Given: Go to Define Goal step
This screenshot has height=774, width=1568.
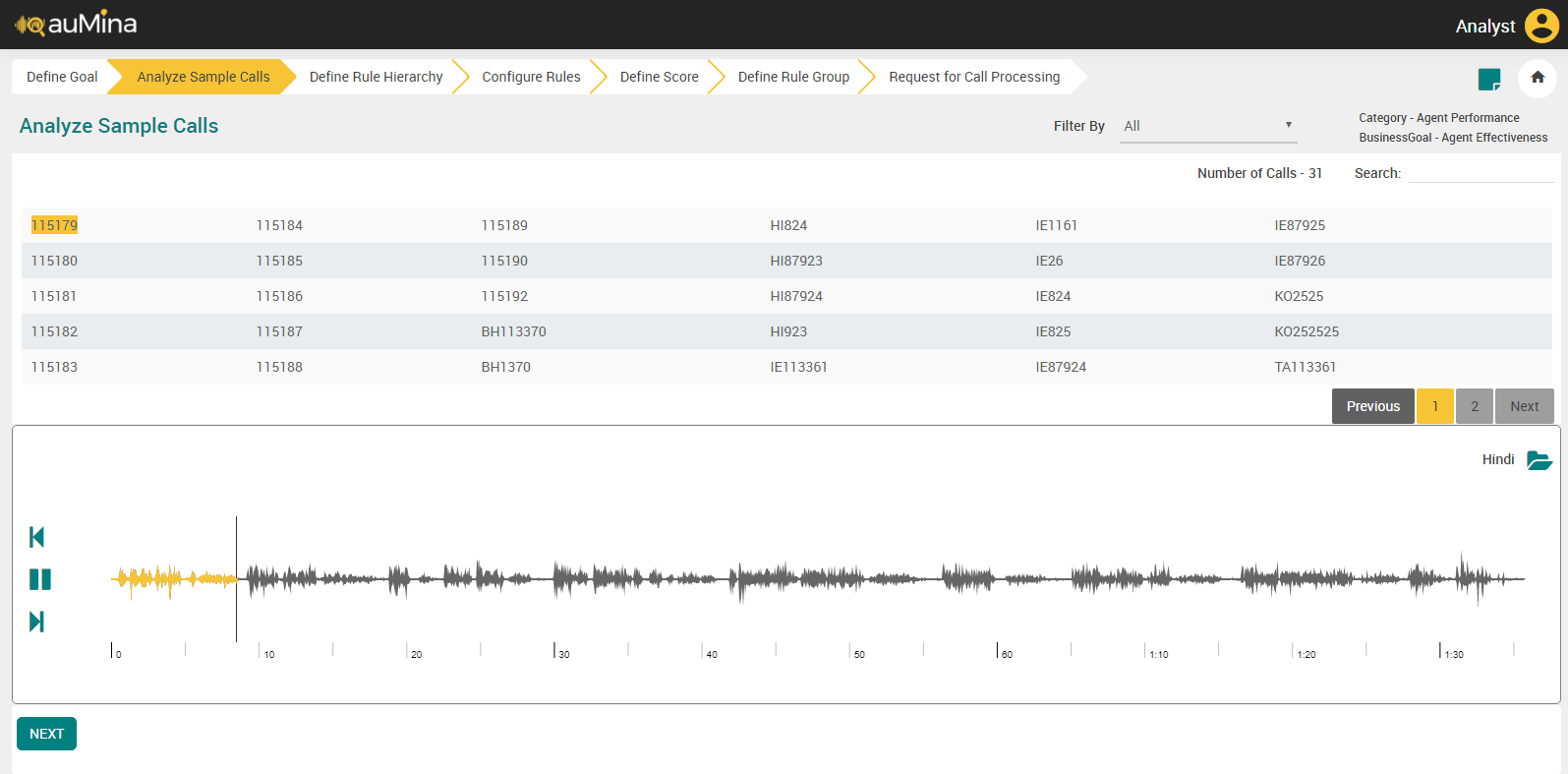Looking at the screenshot, I should (x=62, y=77).
